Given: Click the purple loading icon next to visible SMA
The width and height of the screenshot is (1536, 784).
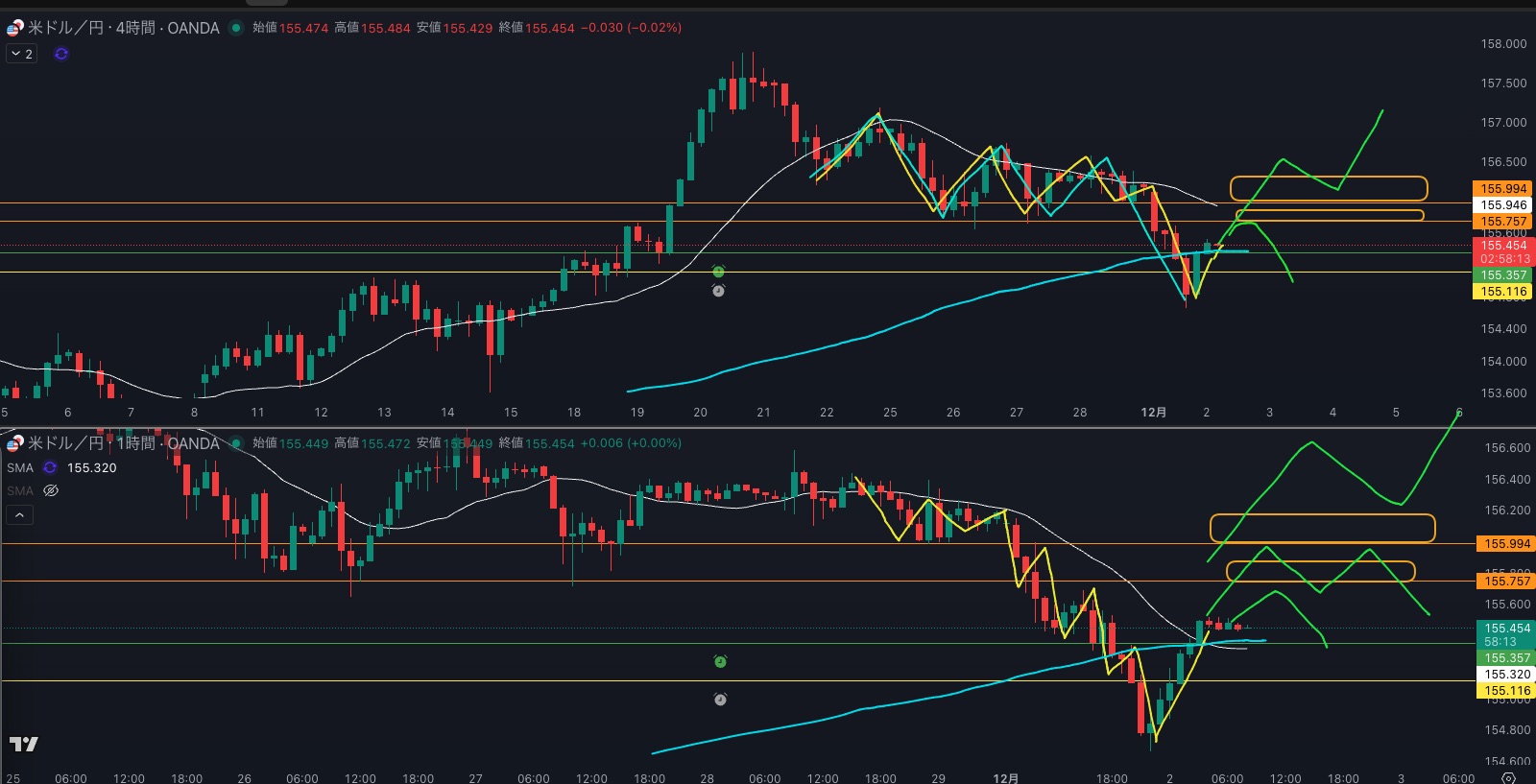Looking at the screenshot, I should coord(50,467).
